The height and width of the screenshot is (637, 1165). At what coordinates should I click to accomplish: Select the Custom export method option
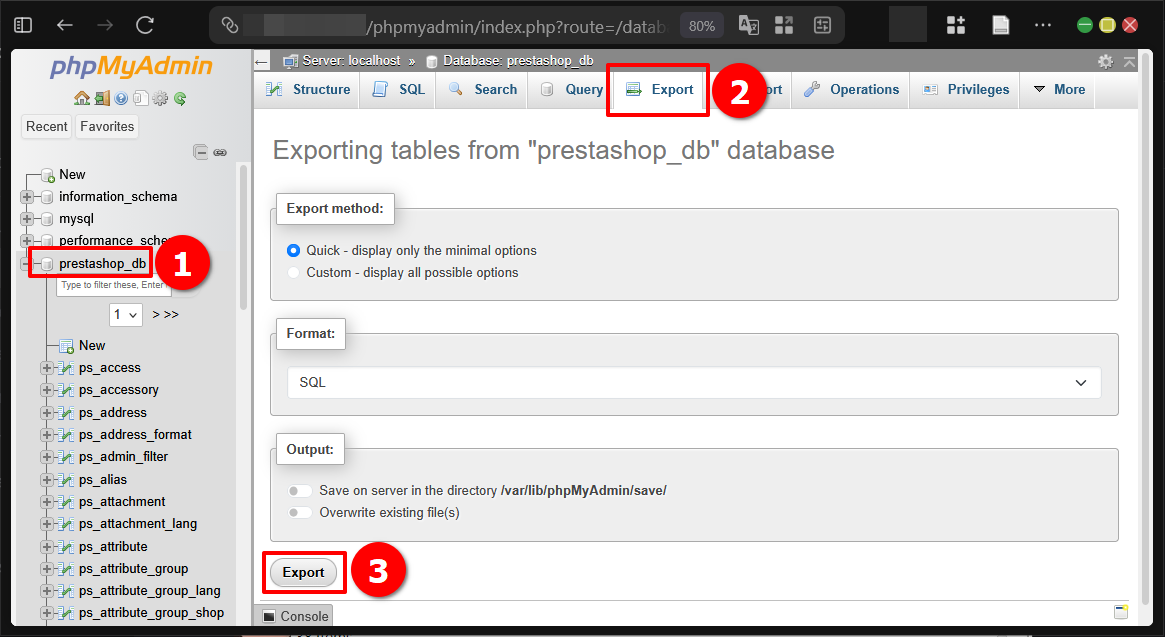(x=294, y=272)
